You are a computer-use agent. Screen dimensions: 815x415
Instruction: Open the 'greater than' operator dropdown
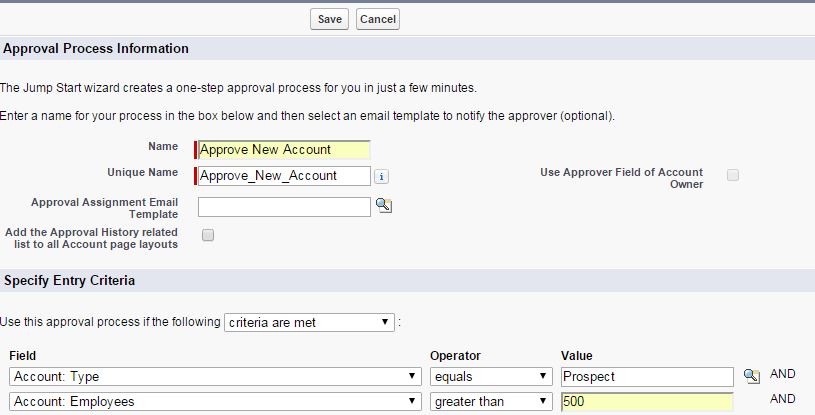(x=490, y=401)
